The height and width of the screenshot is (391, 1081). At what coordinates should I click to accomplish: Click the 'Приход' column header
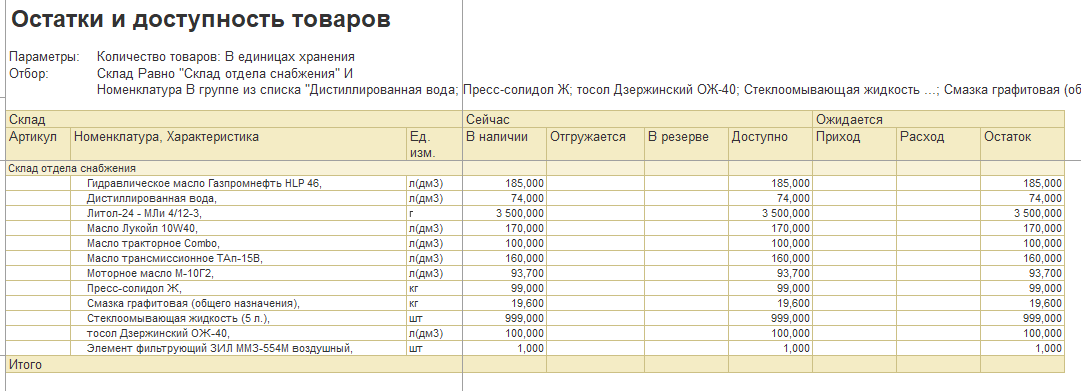[x=855, y=144]
